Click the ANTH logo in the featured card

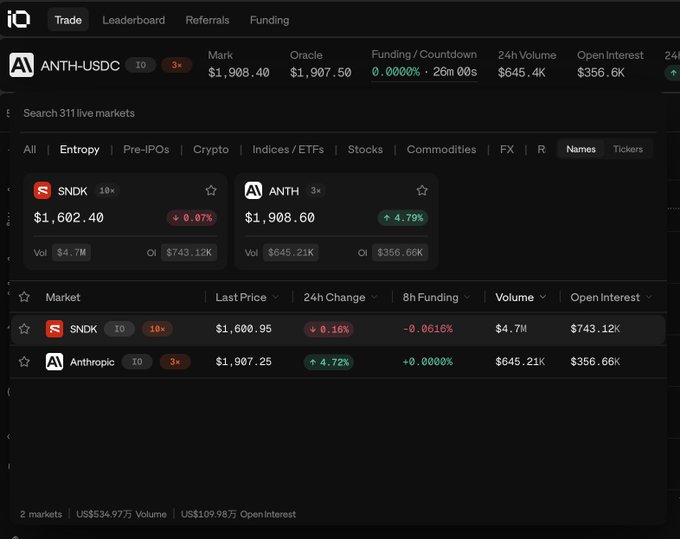pos(253,190)
